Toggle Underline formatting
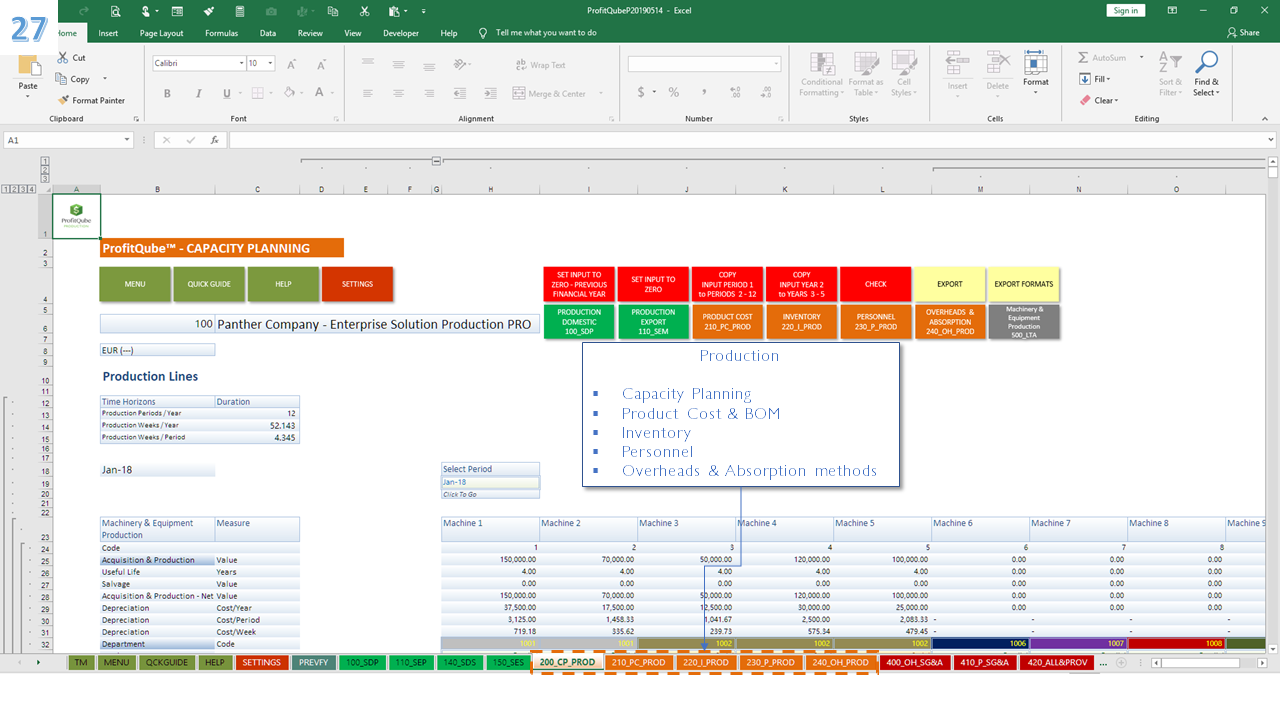The width and height of the screenshot is (1280, 720). coord(226,93)
